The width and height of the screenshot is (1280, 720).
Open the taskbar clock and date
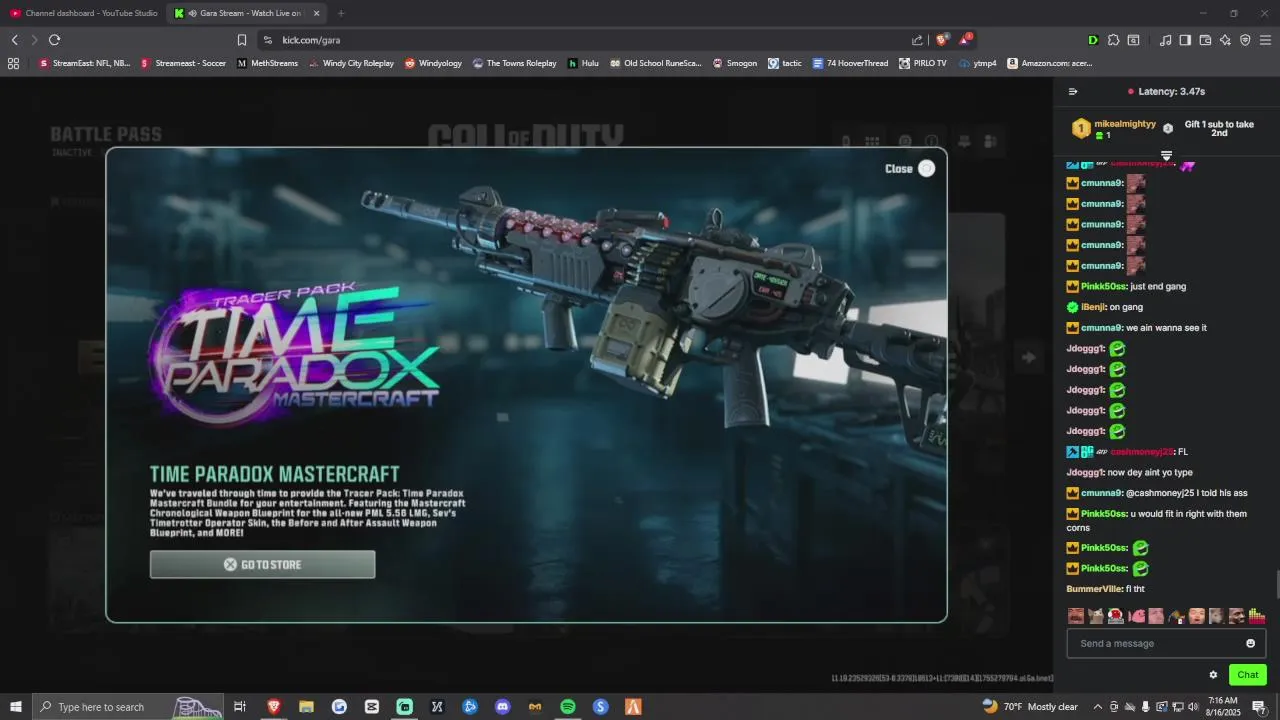coord(1223,707)
